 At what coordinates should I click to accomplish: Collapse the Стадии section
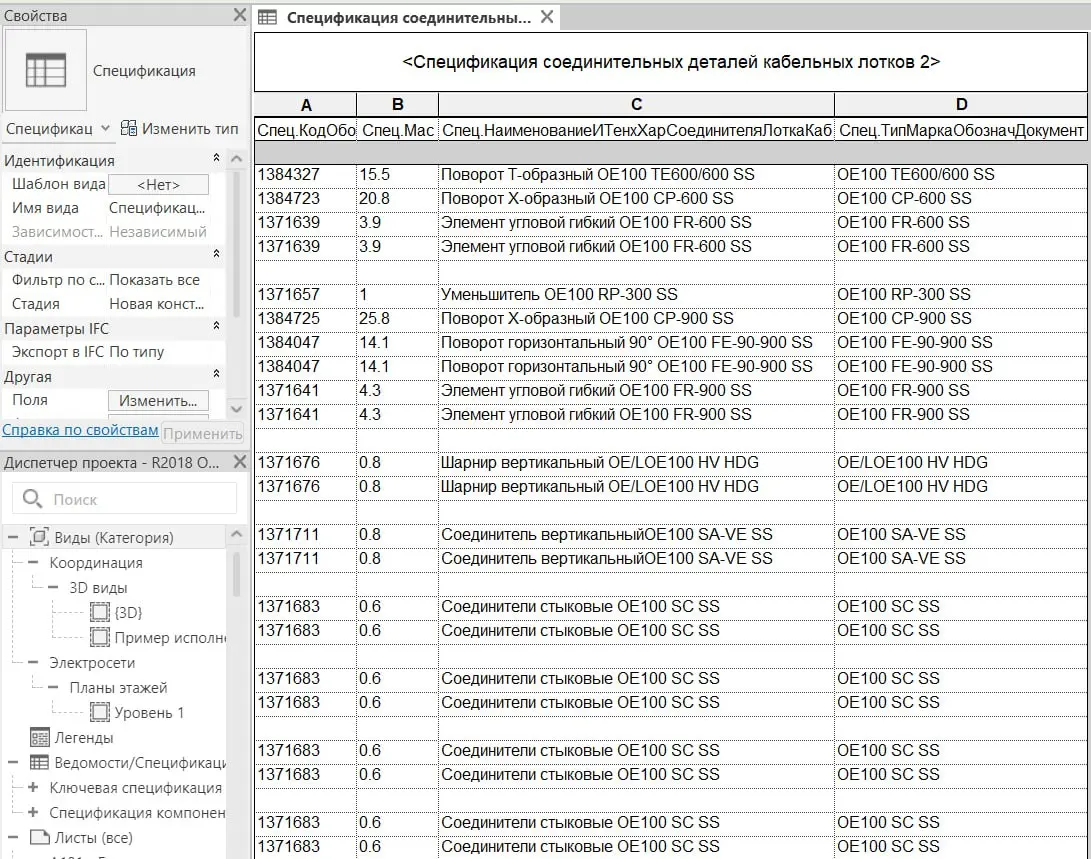click(216, 254)
